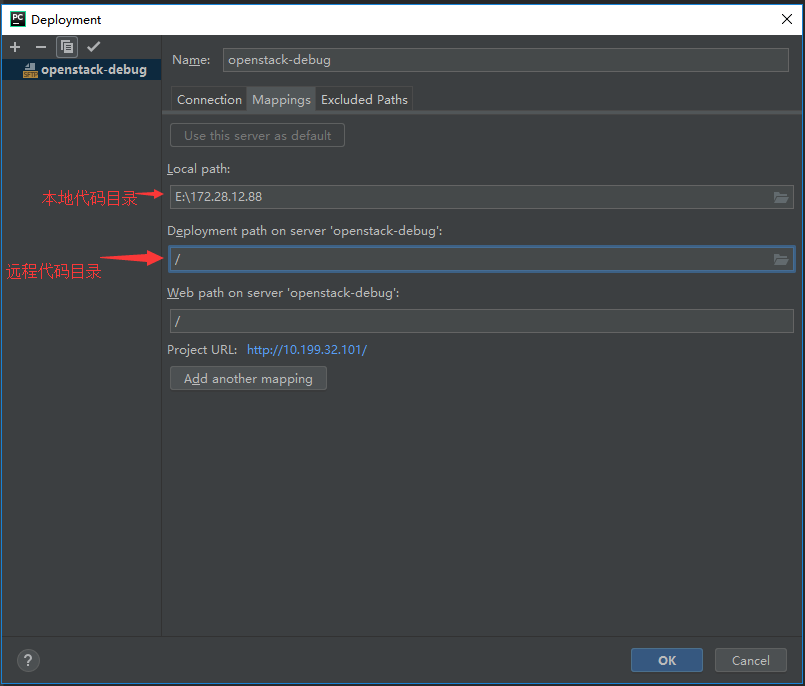Confirm settings with the OK button

[667, 660]
